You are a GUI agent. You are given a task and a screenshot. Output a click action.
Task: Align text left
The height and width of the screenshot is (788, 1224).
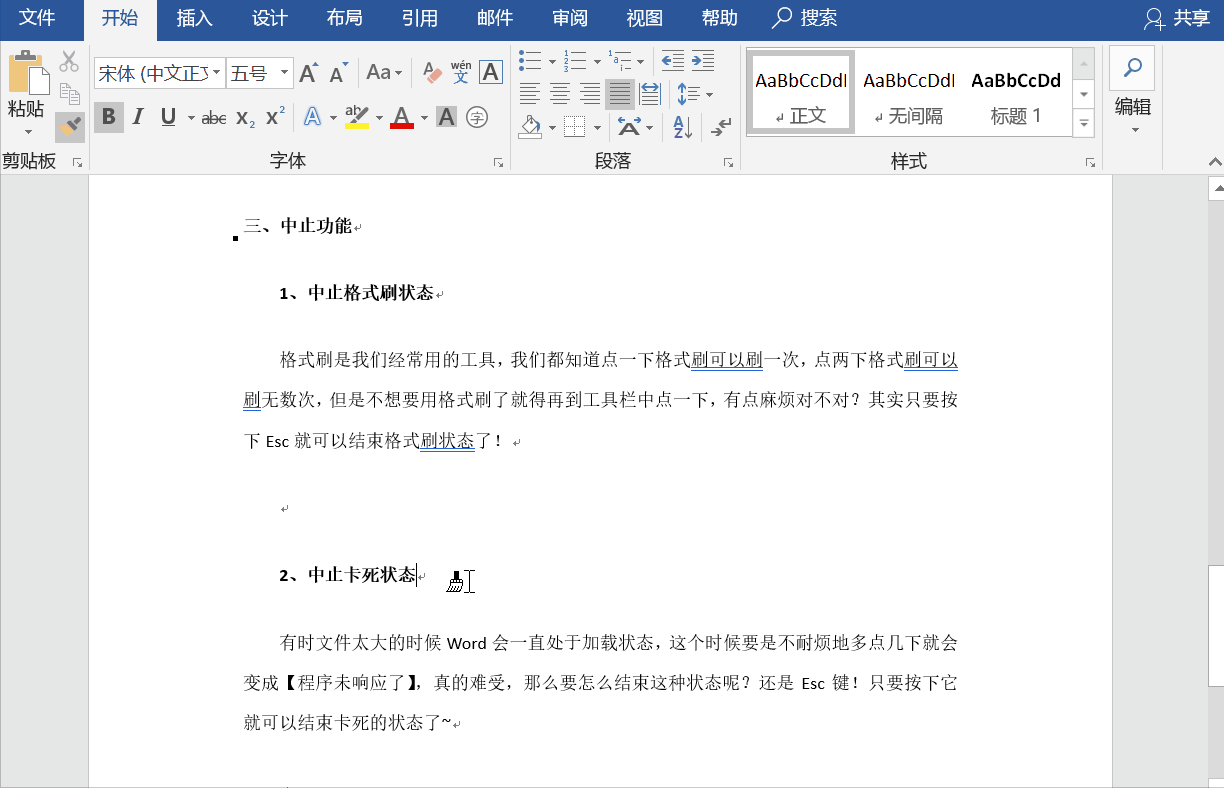[529, 94]
